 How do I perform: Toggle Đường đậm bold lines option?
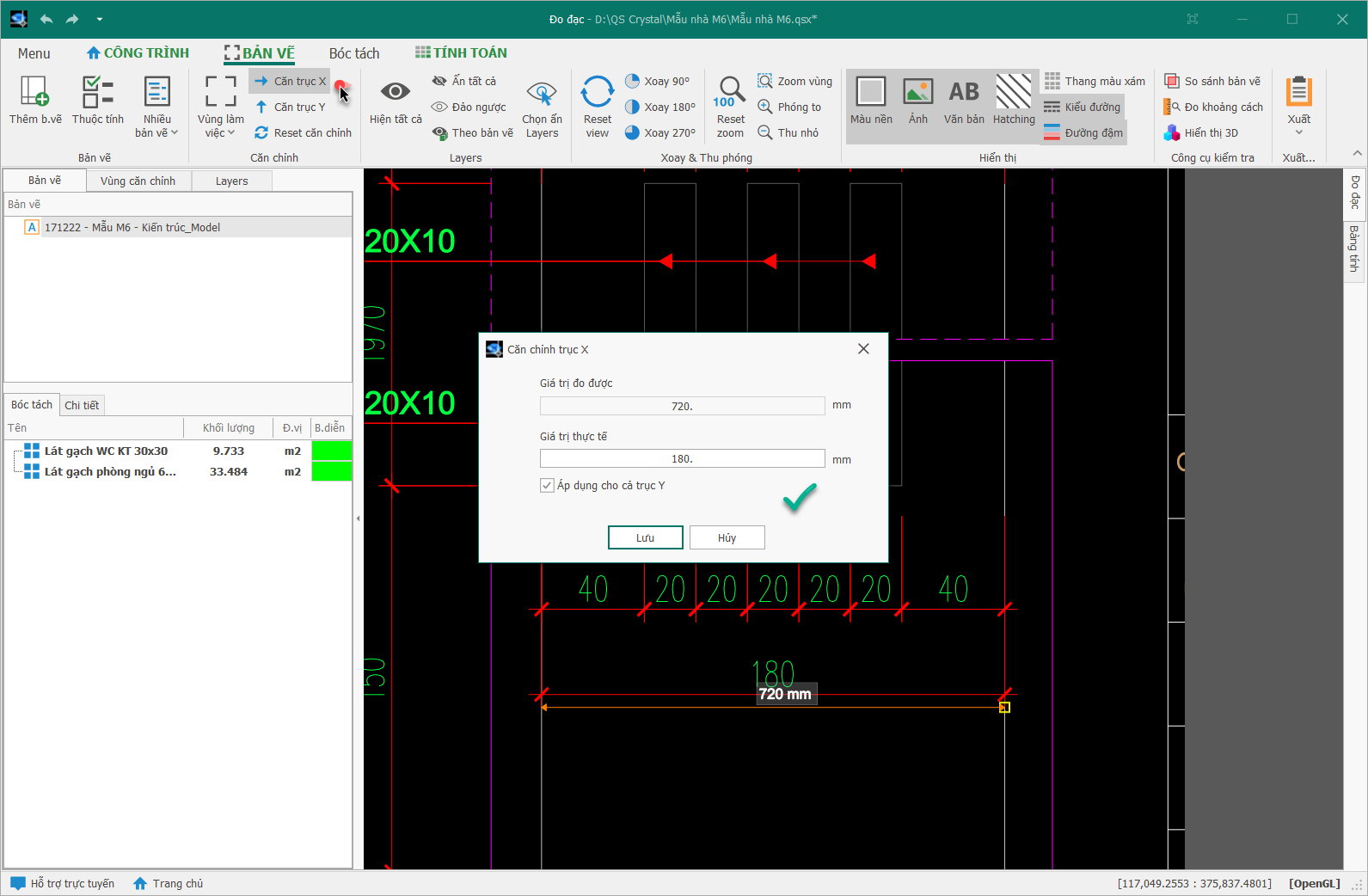1083,132
